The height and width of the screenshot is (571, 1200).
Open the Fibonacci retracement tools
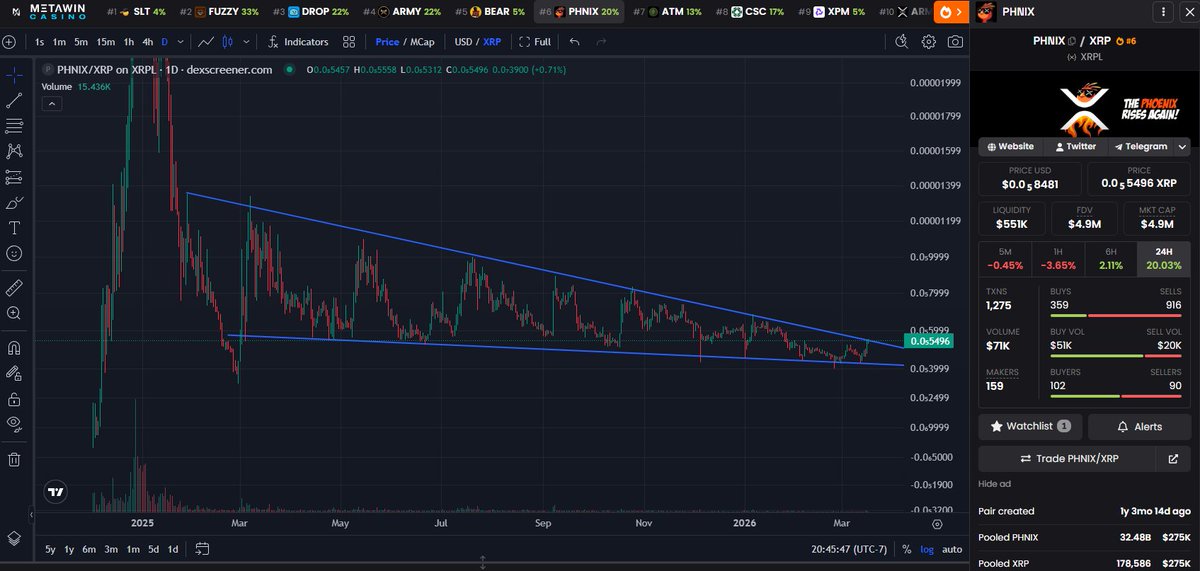[x=14, y=126]
